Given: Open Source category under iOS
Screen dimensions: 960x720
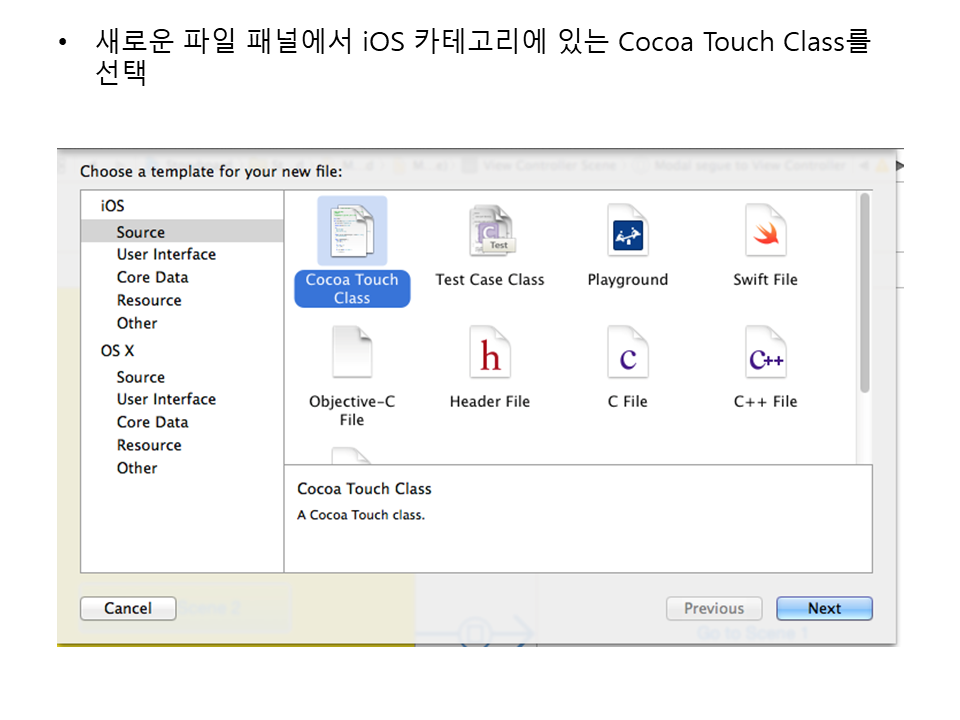Looking at the screenshot, I should 141,232.
